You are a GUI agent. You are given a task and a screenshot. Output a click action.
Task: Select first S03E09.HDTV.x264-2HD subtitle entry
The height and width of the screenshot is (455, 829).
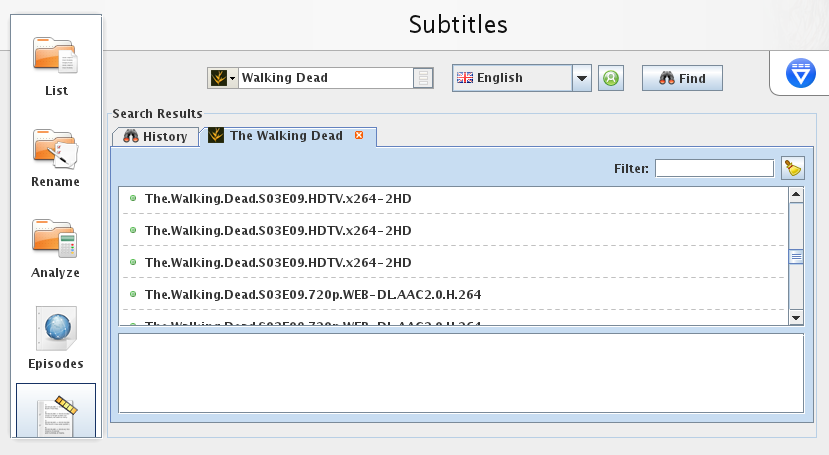(x=454, y=199)
